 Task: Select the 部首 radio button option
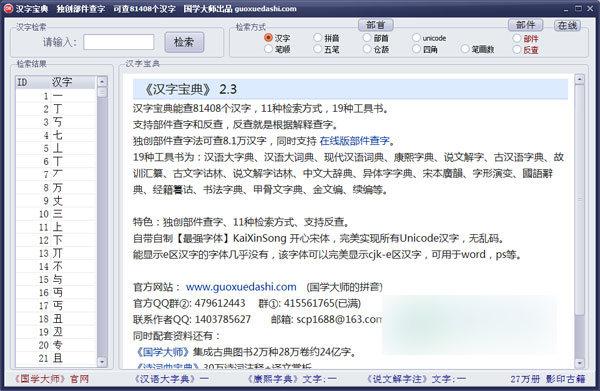(x=367, y=37)
